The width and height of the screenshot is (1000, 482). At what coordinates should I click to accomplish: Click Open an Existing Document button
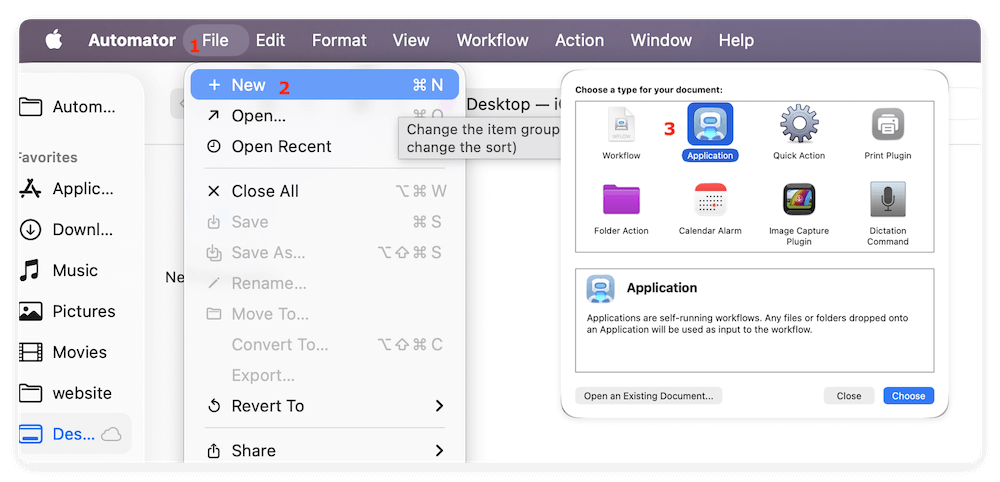tap(649, 396)
